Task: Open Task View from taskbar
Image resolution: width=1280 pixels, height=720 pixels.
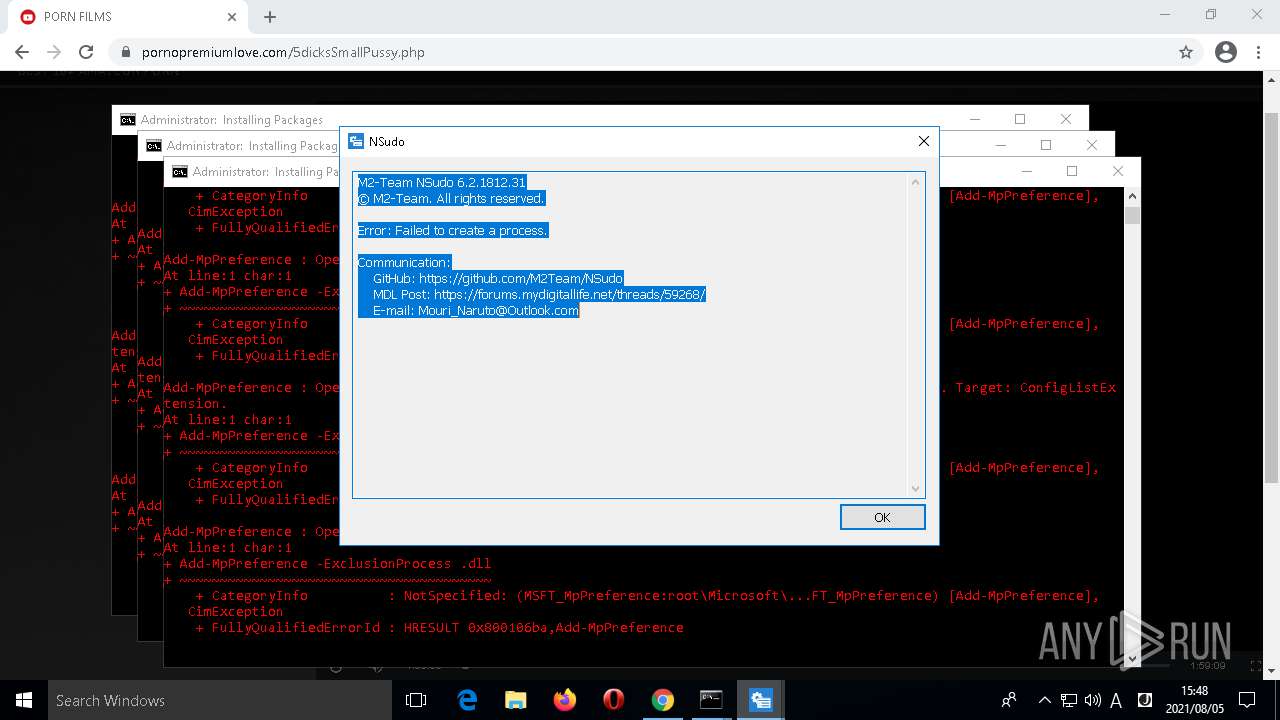Action: click(416, 700)
